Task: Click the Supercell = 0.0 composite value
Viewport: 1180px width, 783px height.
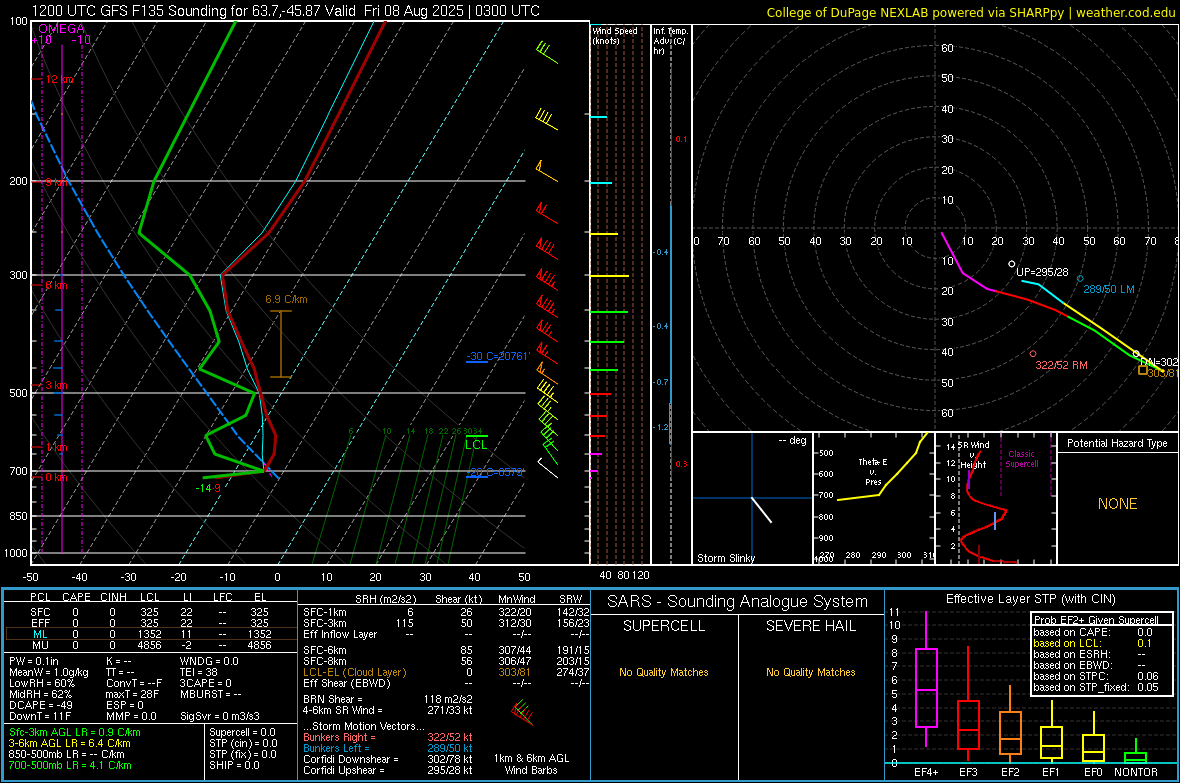Action: point(242,732)
